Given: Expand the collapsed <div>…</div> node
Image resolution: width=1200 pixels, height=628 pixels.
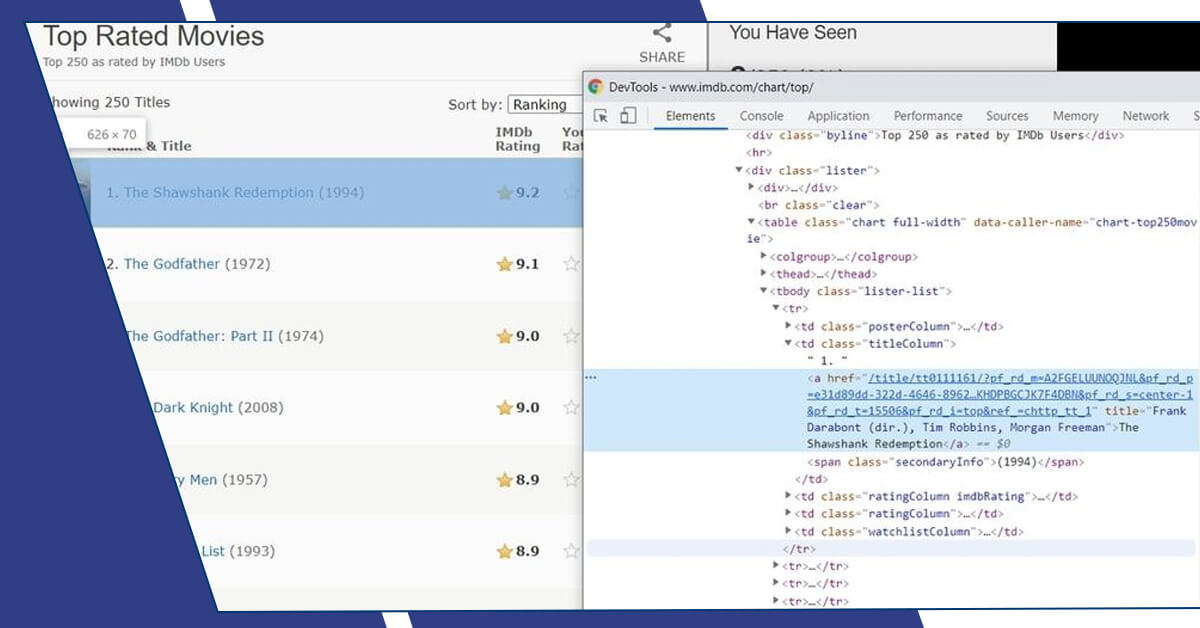Looking at the screenshot, I should tap(751, 188).
